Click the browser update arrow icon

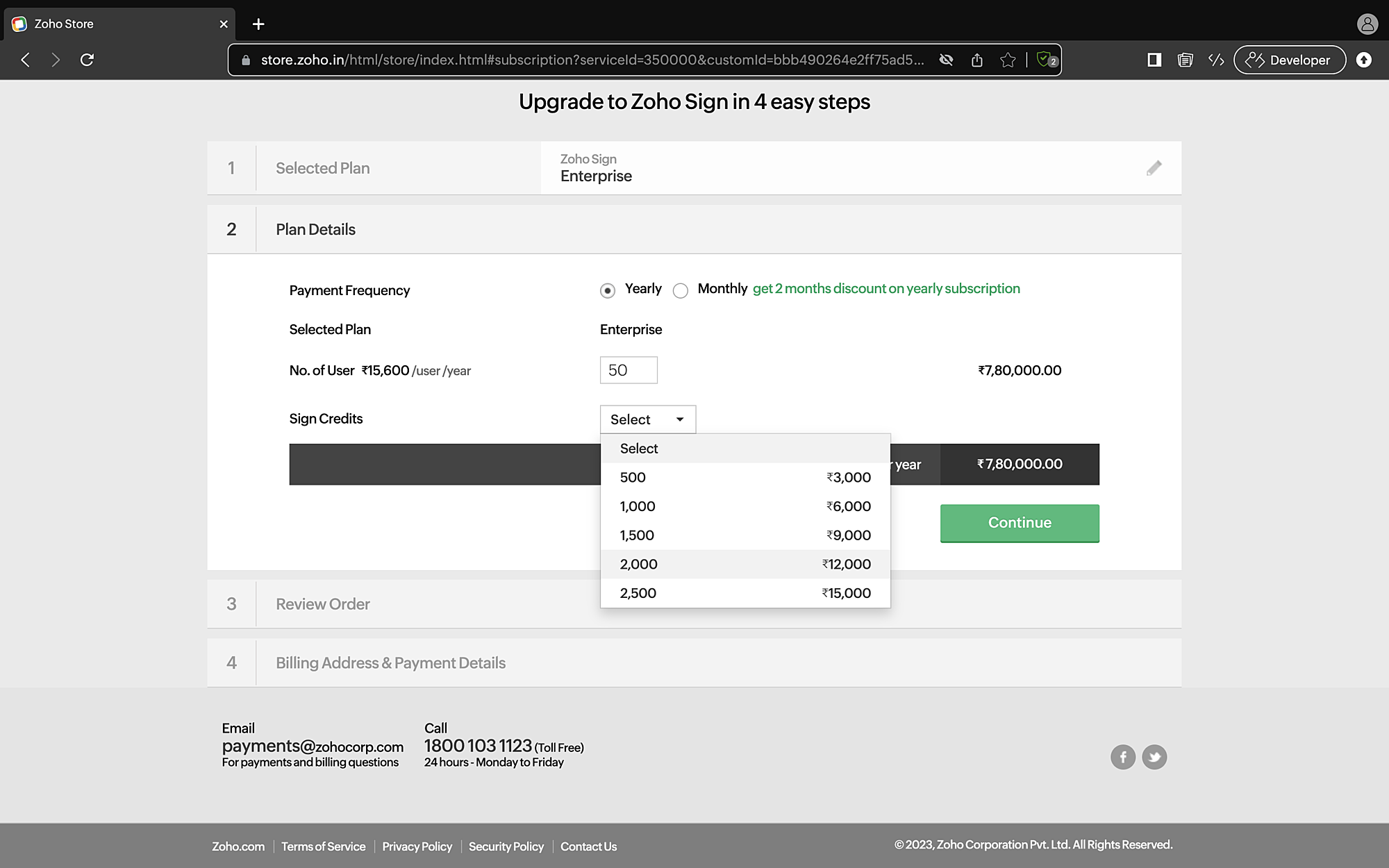pyautogui.click(x=1364, y=60)
